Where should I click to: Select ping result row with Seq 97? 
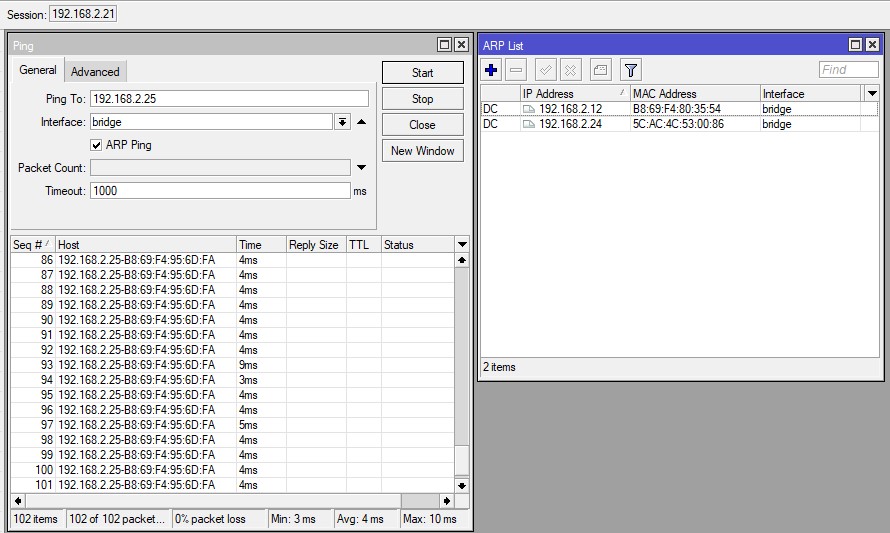233,425
